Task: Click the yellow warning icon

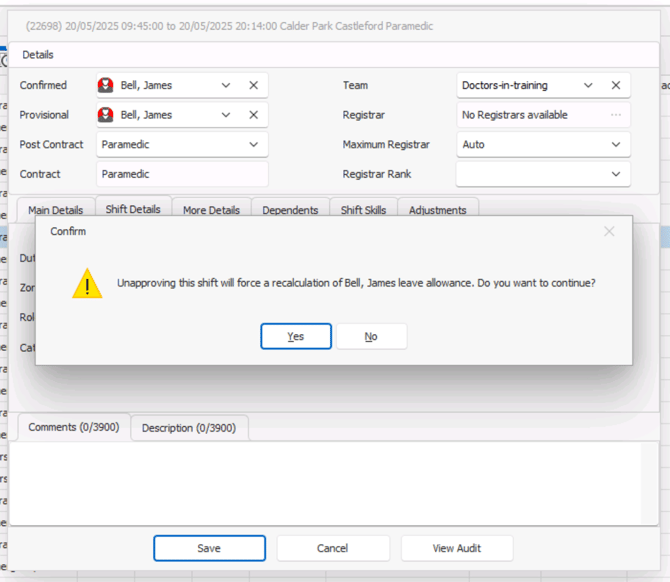Action: coord(87,283)
